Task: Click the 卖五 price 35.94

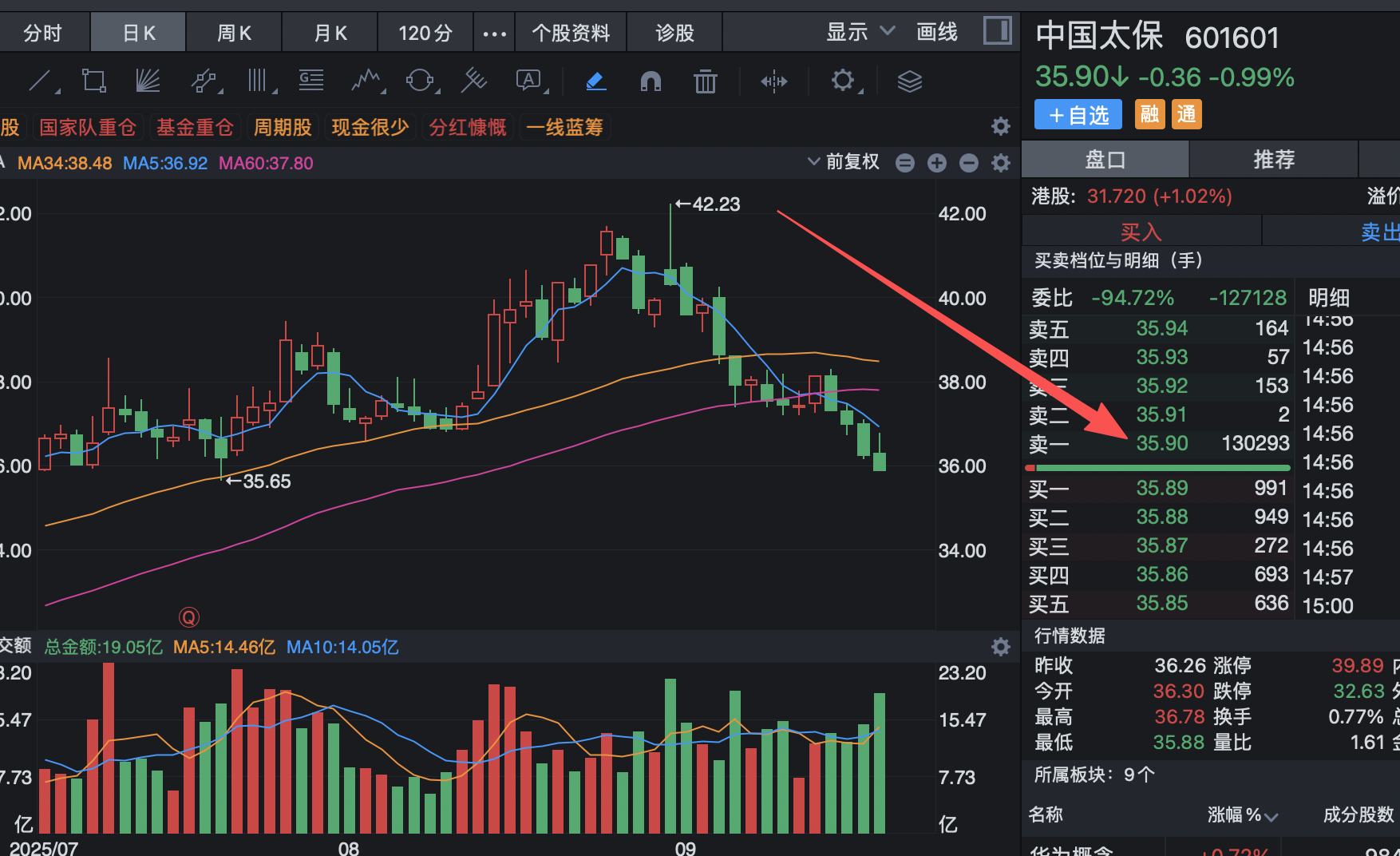Action: pos(1162,328)
